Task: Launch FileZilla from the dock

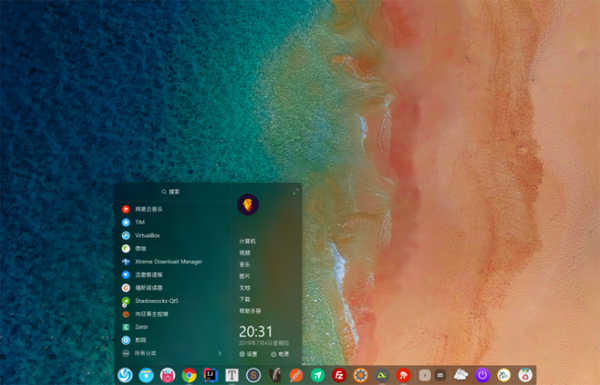Action: point(339,375)
